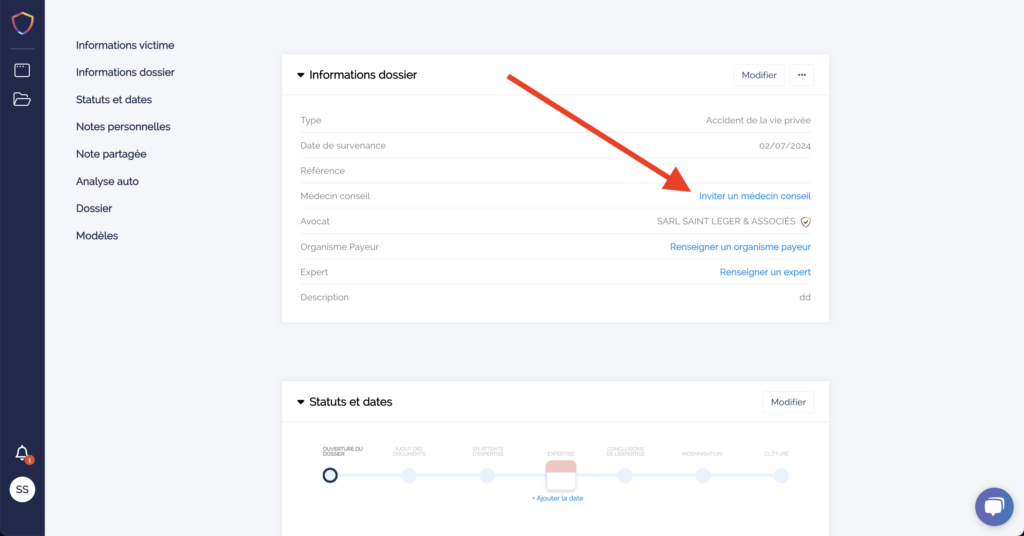Click Ajouter la date under Expertise
Viewport: 1024px width, 536px height.
click(x=557, y=498)
